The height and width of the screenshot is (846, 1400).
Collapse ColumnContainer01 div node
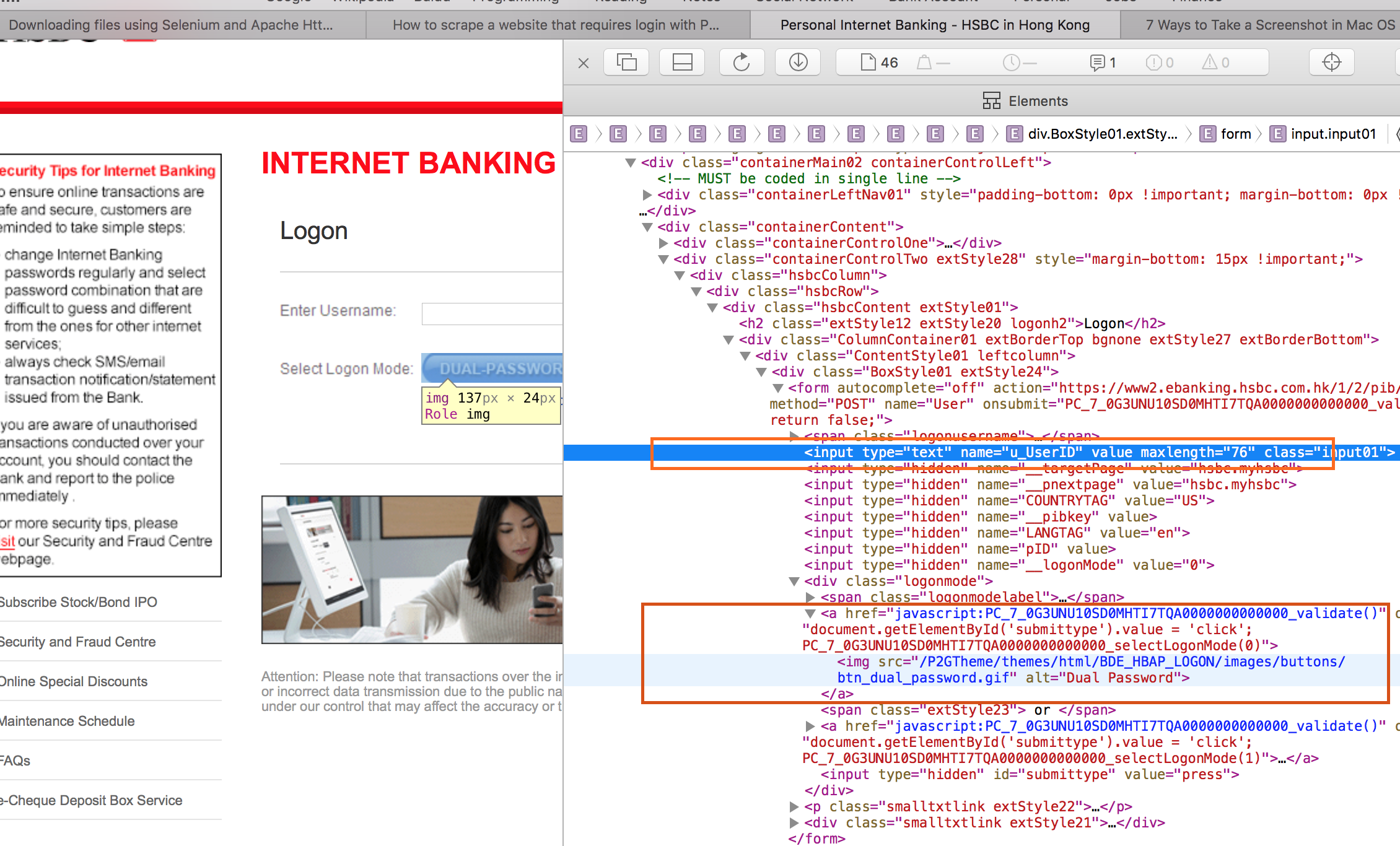coord(728,340)
